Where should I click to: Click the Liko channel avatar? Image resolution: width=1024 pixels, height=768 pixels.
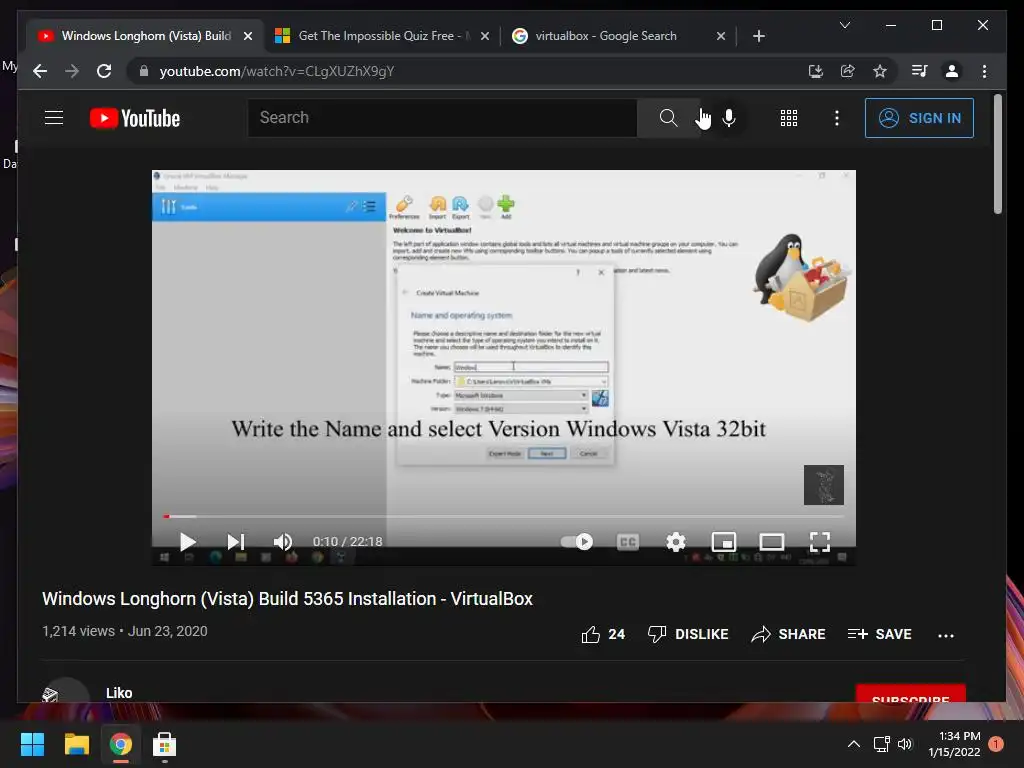(65, 691)
